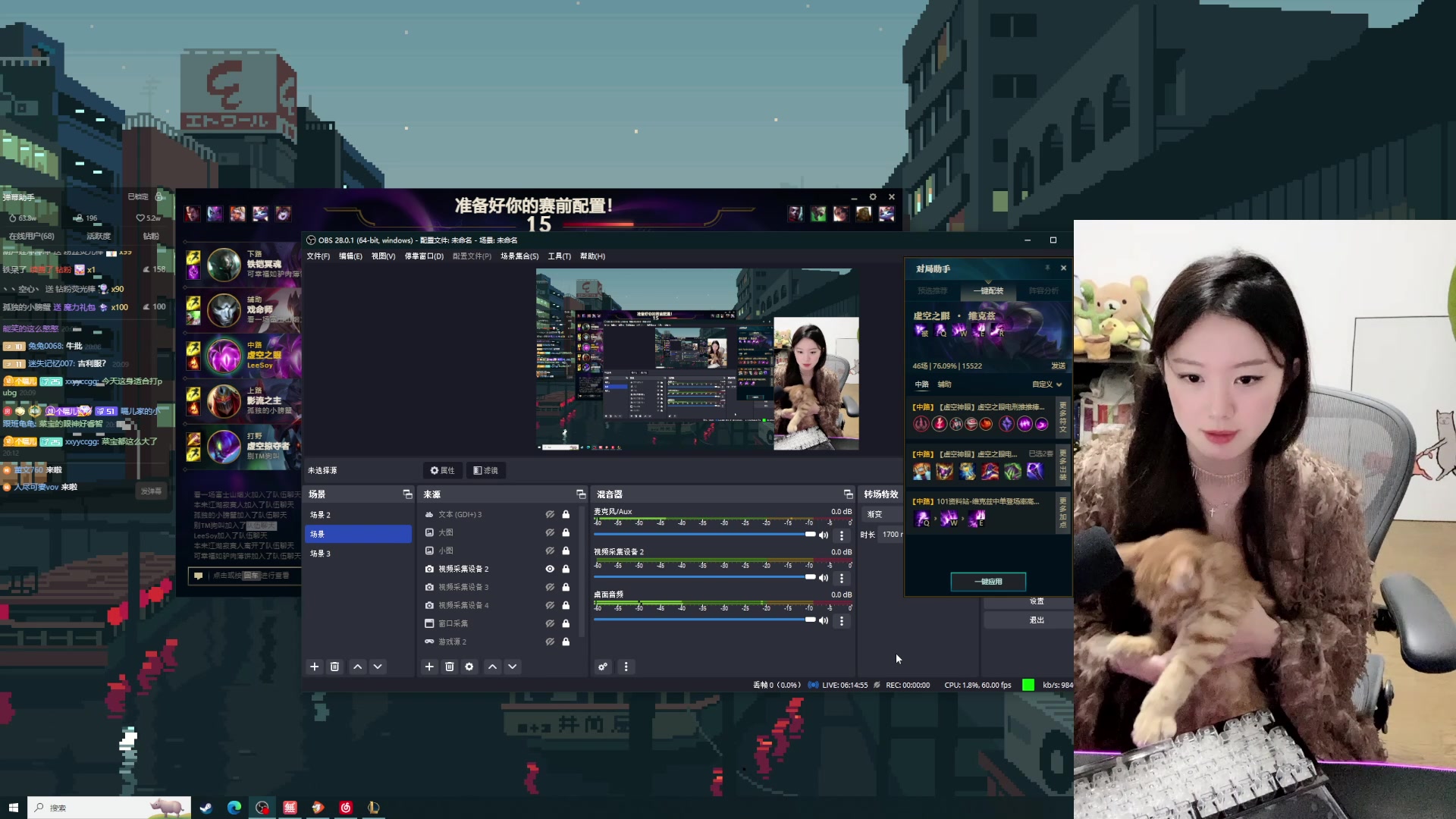Image resolution: width=1456 pixels, height=819 pixels.
Task: Click the settings gear in the League client title bar
Action: (x=873, y=196)
